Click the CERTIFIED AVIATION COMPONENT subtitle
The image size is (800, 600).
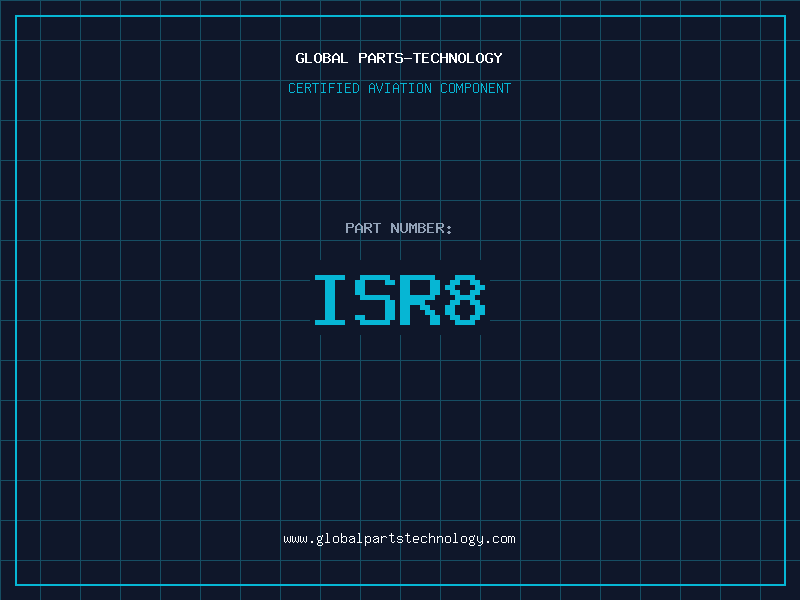pos(399,88)
